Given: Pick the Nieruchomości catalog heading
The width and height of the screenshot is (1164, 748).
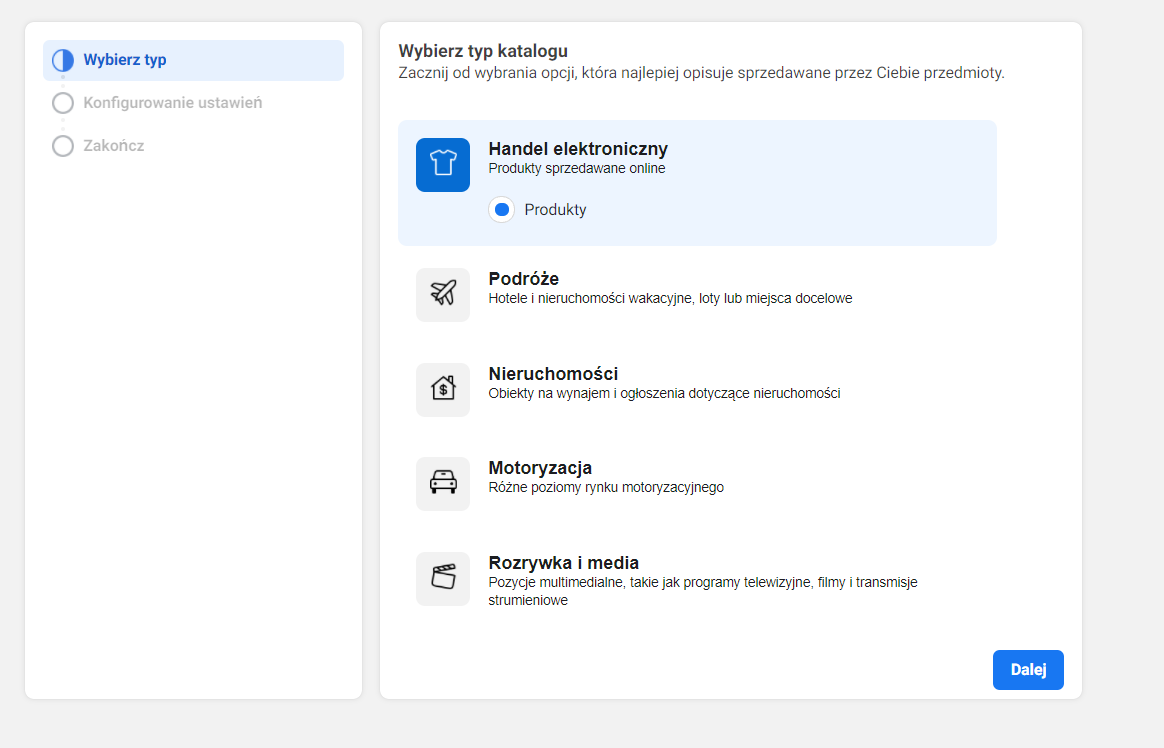Looking at the screenshot, I should pos(553,374).
